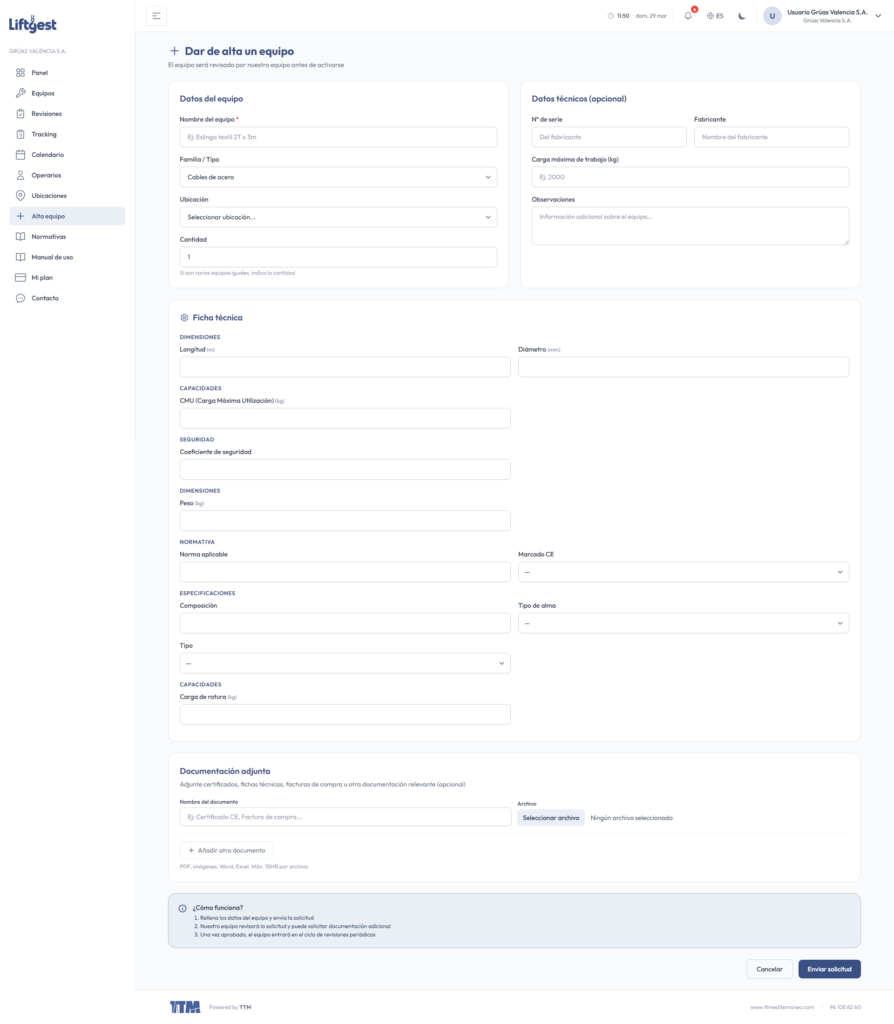The height and width of the screenshot is (1024, 894).
Task: Click the Ubicaciones pin icon
Action: [x=20, y=196]
